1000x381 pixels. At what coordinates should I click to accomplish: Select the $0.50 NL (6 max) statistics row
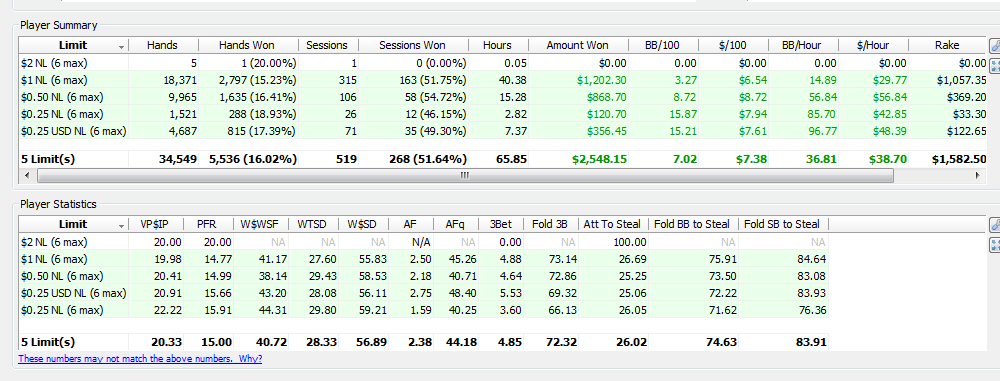(423, 276)
